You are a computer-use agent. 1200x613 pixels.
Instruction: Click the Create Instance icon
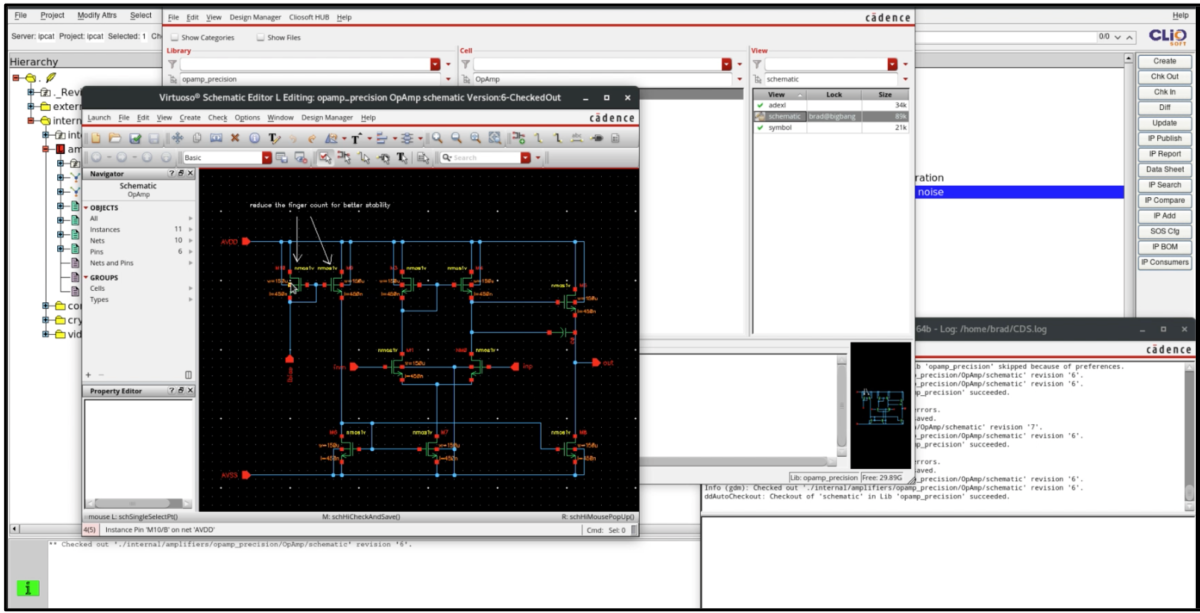pos(518,138)
